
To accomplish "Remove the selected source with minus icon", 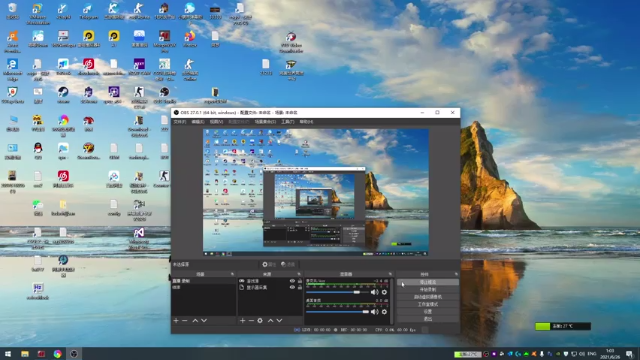I will (251, 321).
